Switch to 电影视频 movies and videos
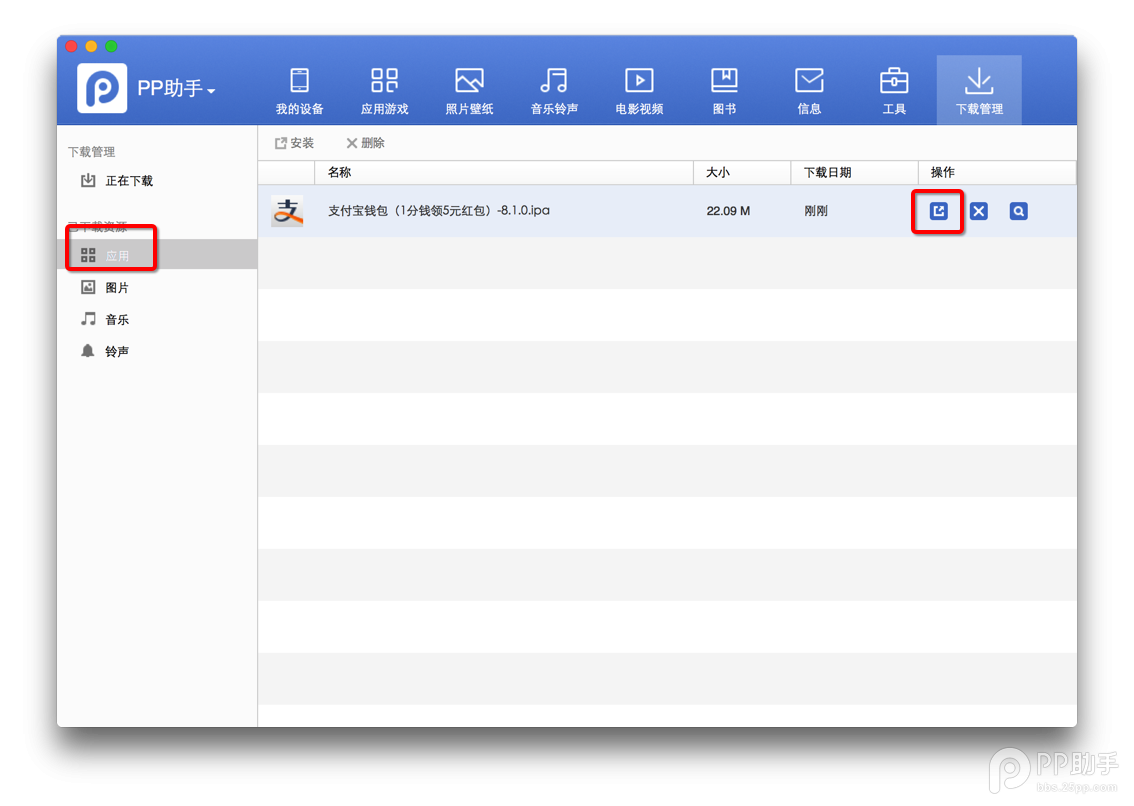Viewport: 1134px width, 806px height. 639,90
